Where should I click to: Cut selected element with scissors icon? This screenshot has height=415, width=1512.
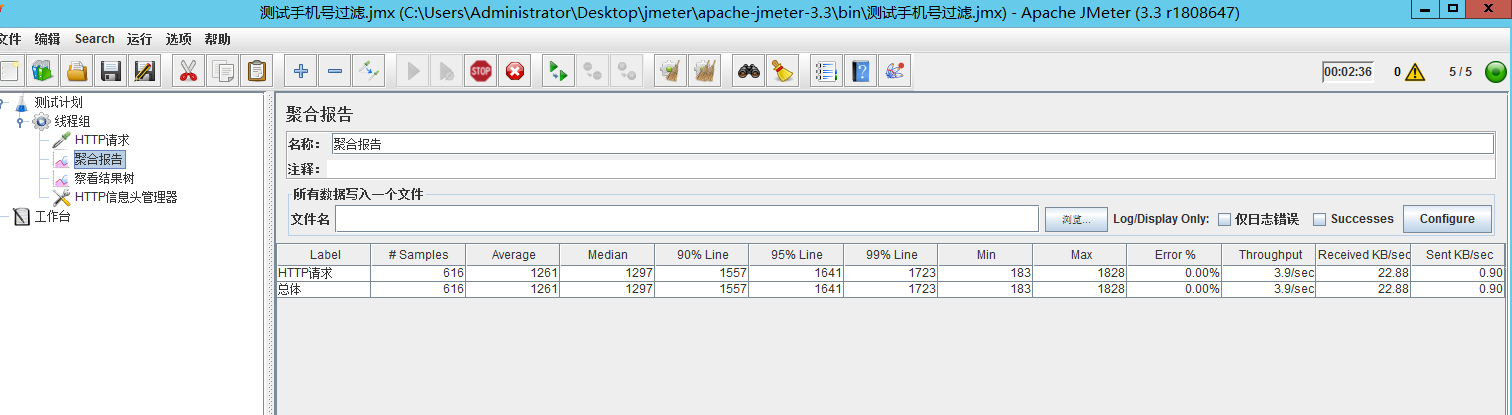pyautogui.click(x=188, y=71)
